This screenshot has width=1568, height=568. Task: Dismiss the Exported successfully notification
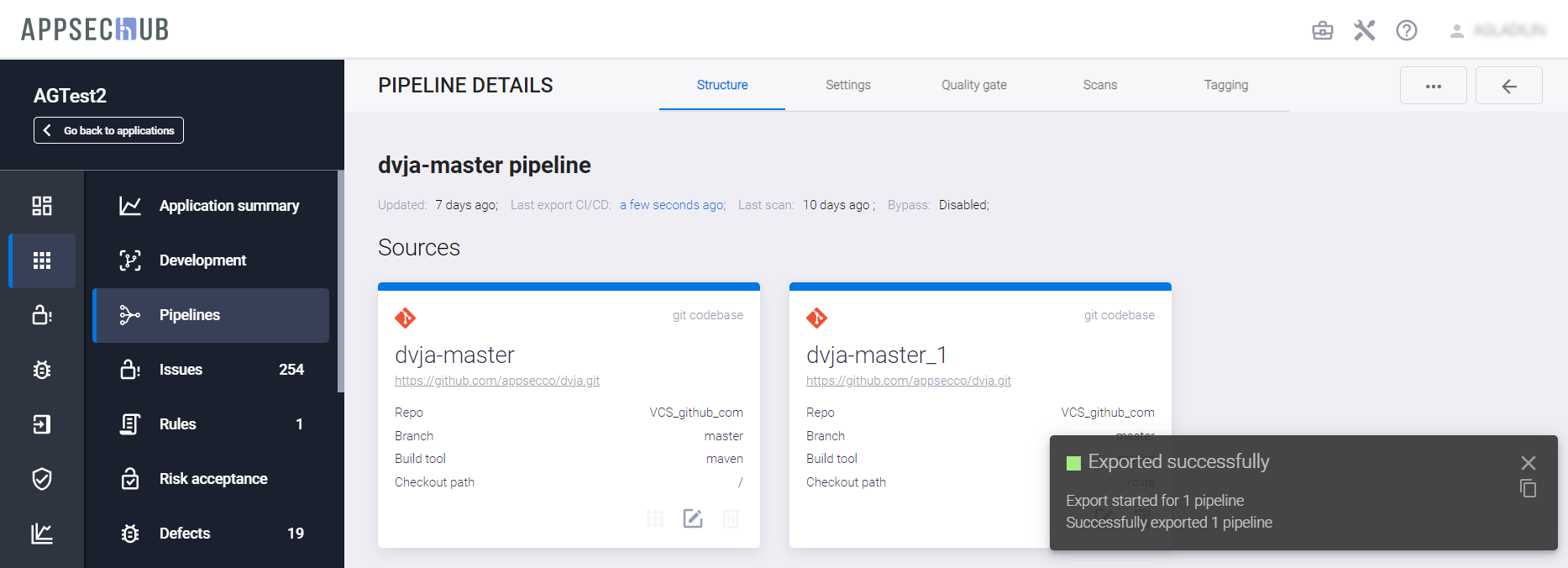tap(1528, 462)
